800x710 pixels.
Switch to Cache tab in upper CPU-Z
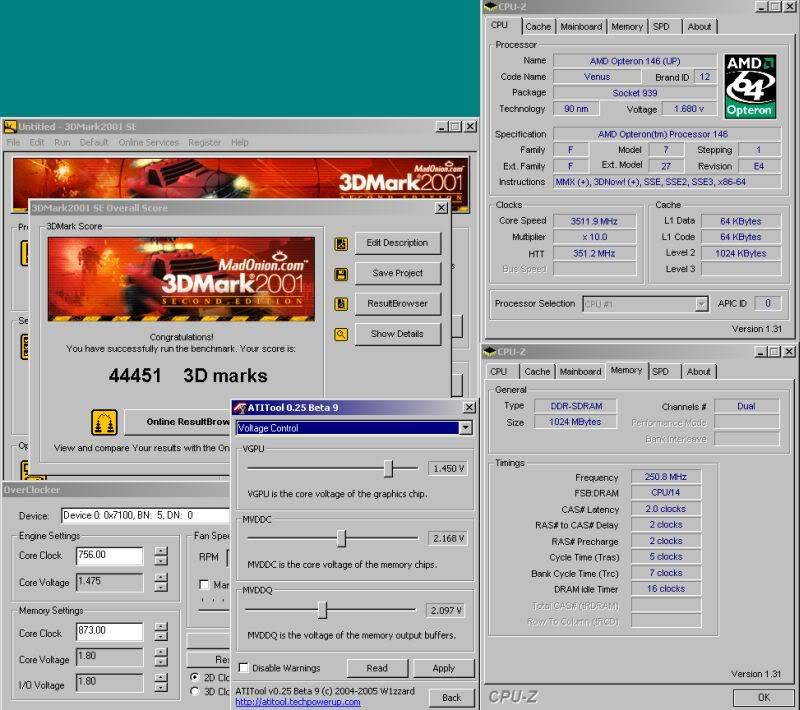tap(538, 27)
